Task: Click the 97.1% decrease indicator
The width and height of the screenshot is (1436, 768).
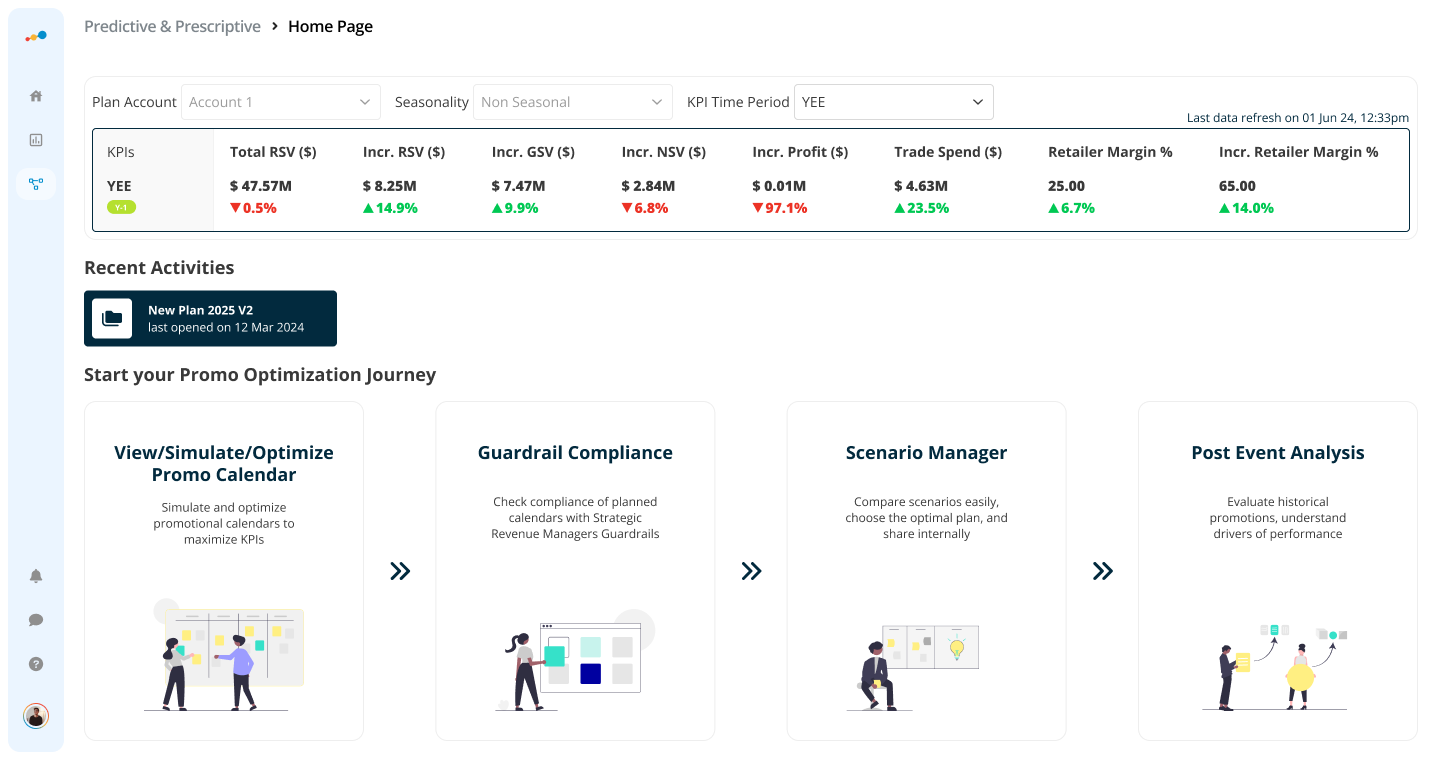Action: (781, 208)
